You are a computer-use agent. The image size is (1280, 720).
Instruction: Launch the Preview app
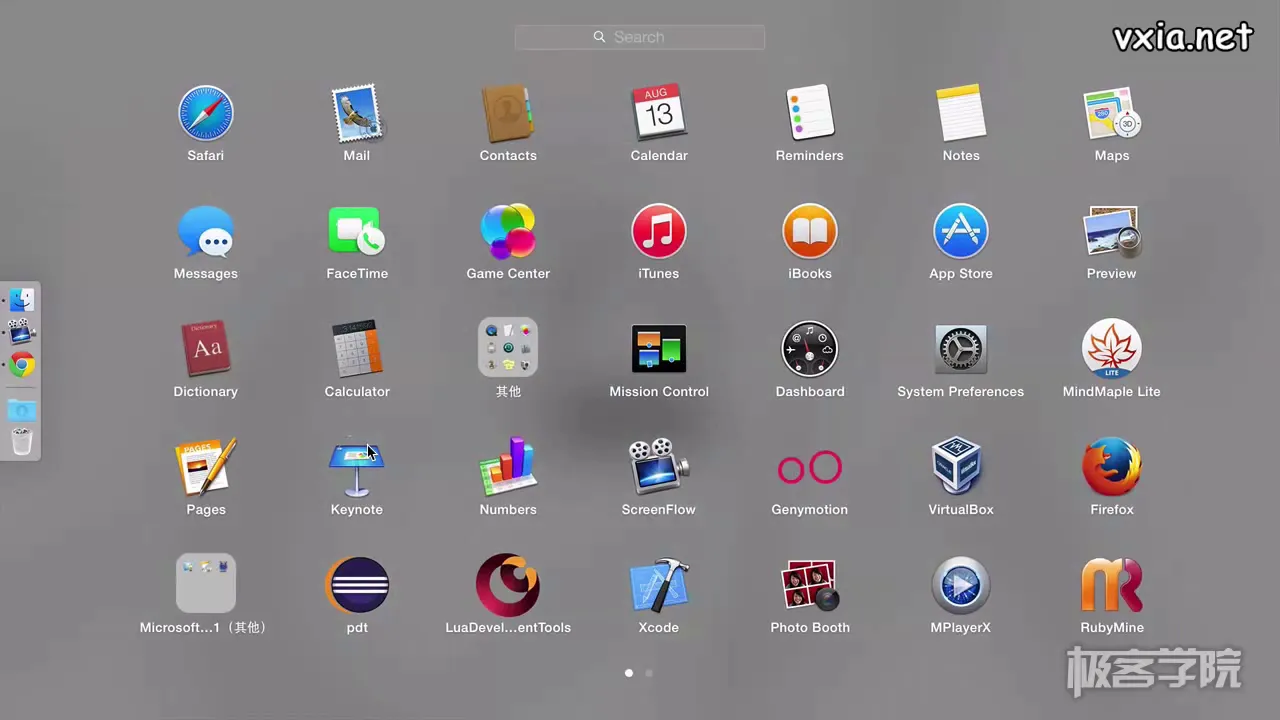click(1112, 231)
